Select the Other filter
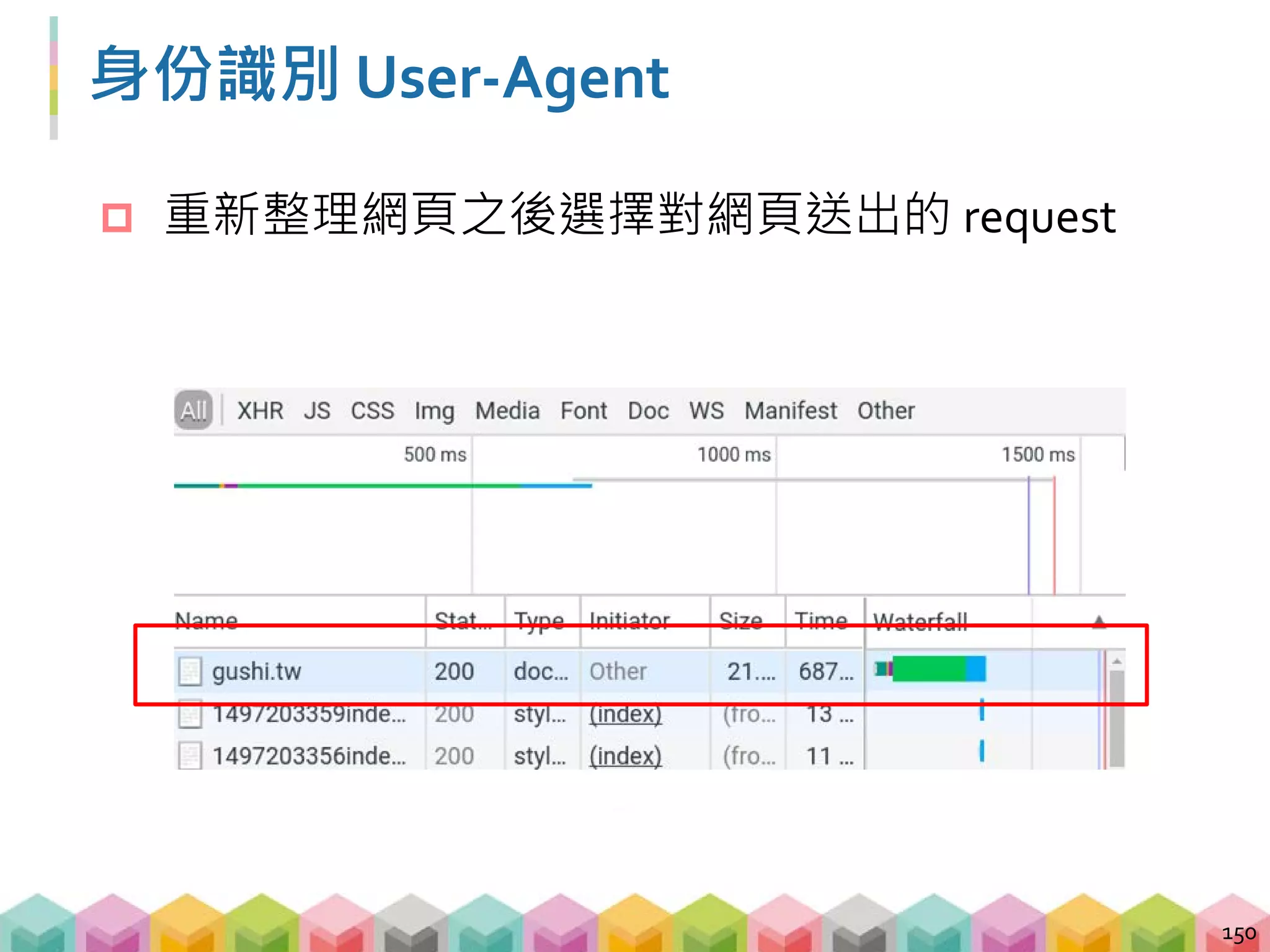The height and width of the screenshot is (952, 1270). (886, 410)
